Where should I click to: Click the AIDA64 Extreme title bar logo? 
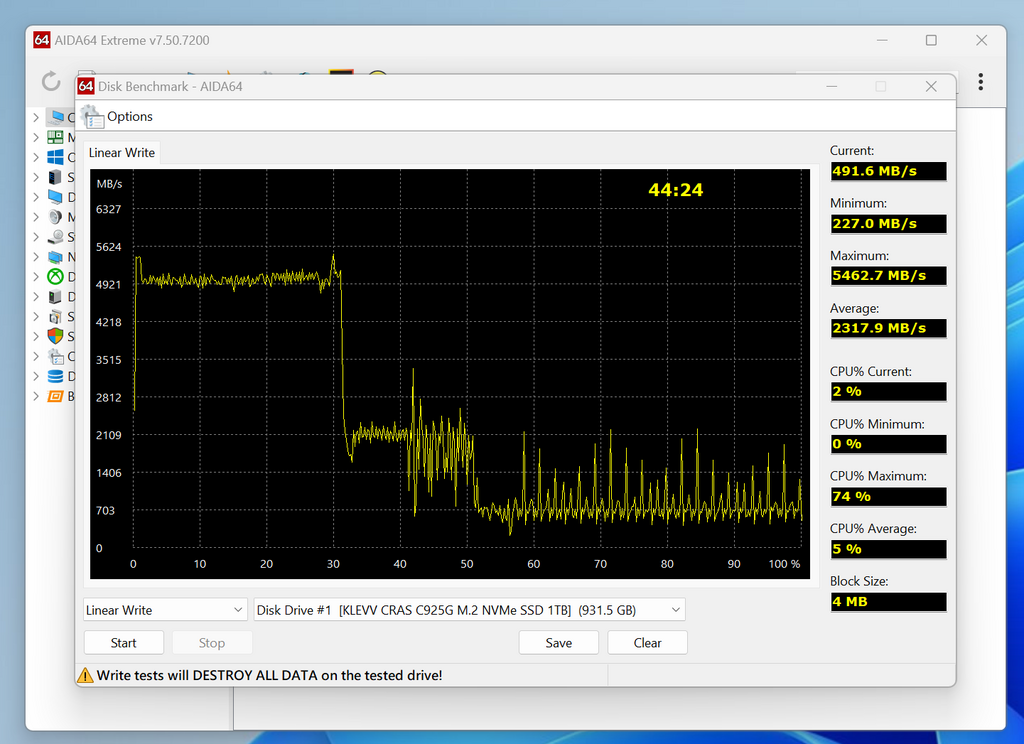(42, 40)
